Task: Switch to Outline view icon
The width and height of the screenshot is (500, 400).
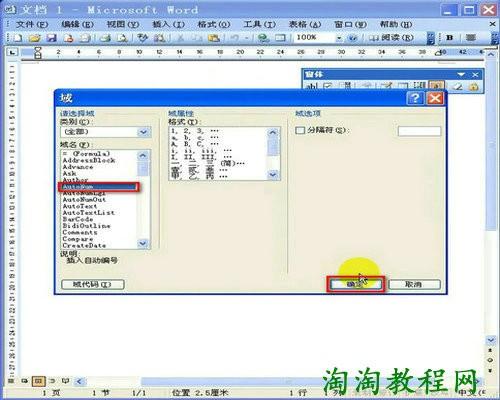Action: click(52, 381)
